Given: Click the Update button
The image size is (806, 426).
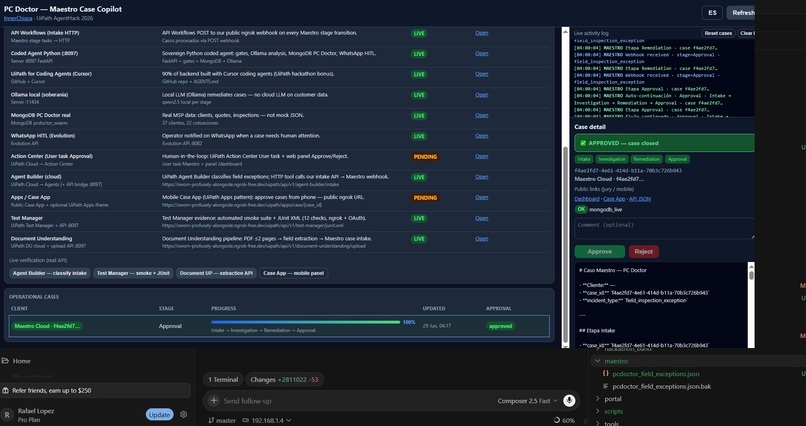Looking at the screenshot, I should click(x=159, y=415).
